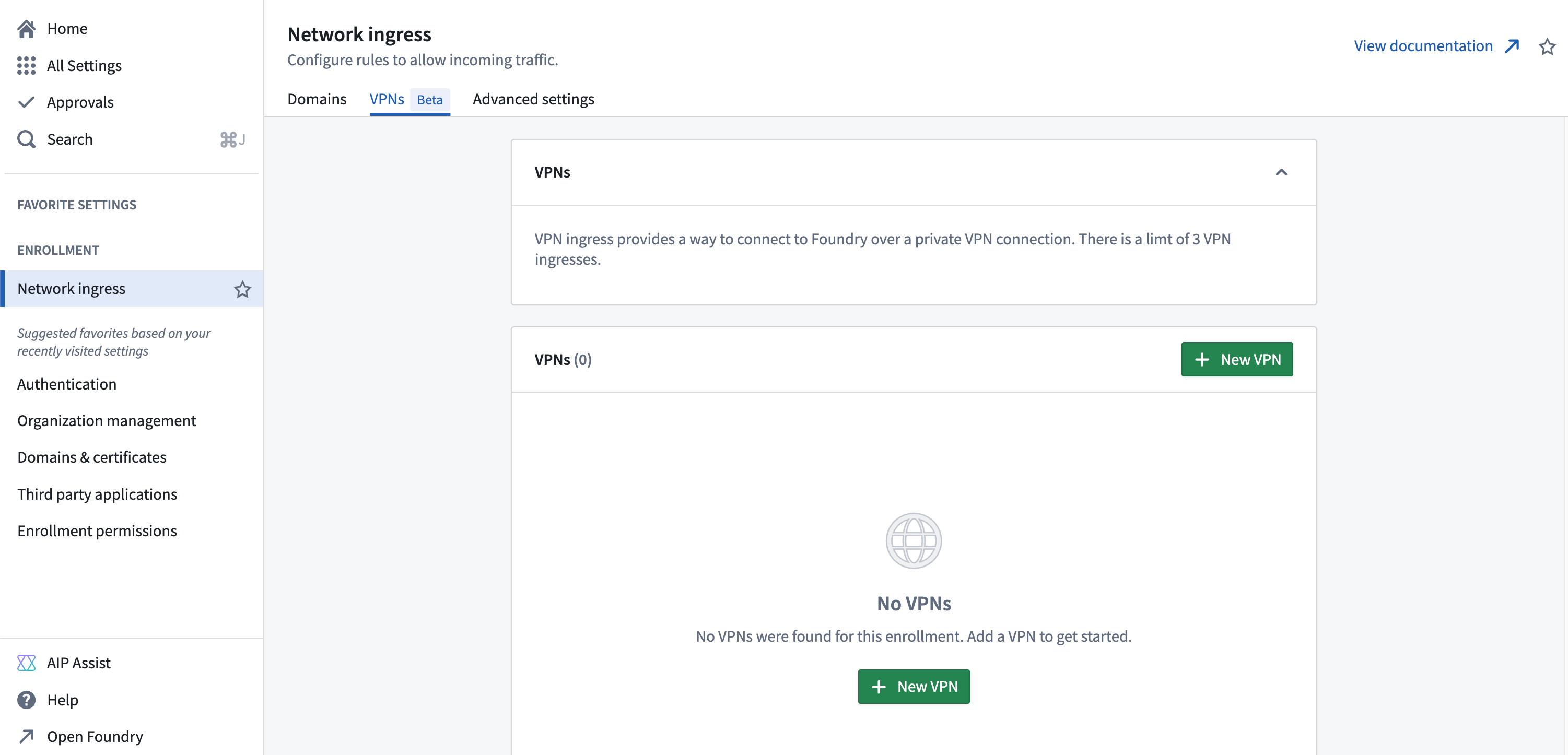The image size is (1568, 755).
Task: Open AIP Assist icon
Action: [x=26, y=663]
